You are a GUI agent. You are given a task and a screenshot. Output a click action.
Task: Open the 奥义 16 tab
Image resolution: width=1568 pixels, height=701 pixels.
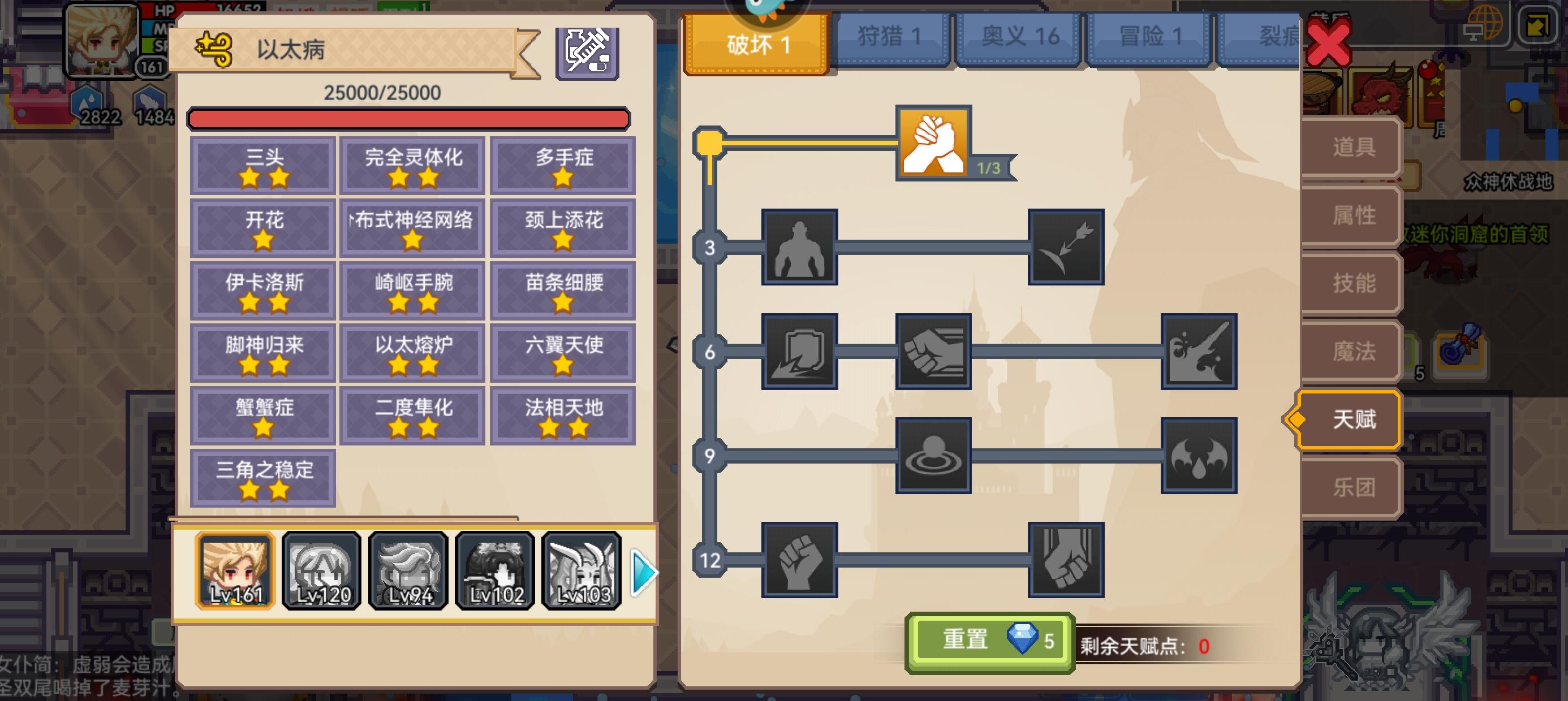[1019, 38]
